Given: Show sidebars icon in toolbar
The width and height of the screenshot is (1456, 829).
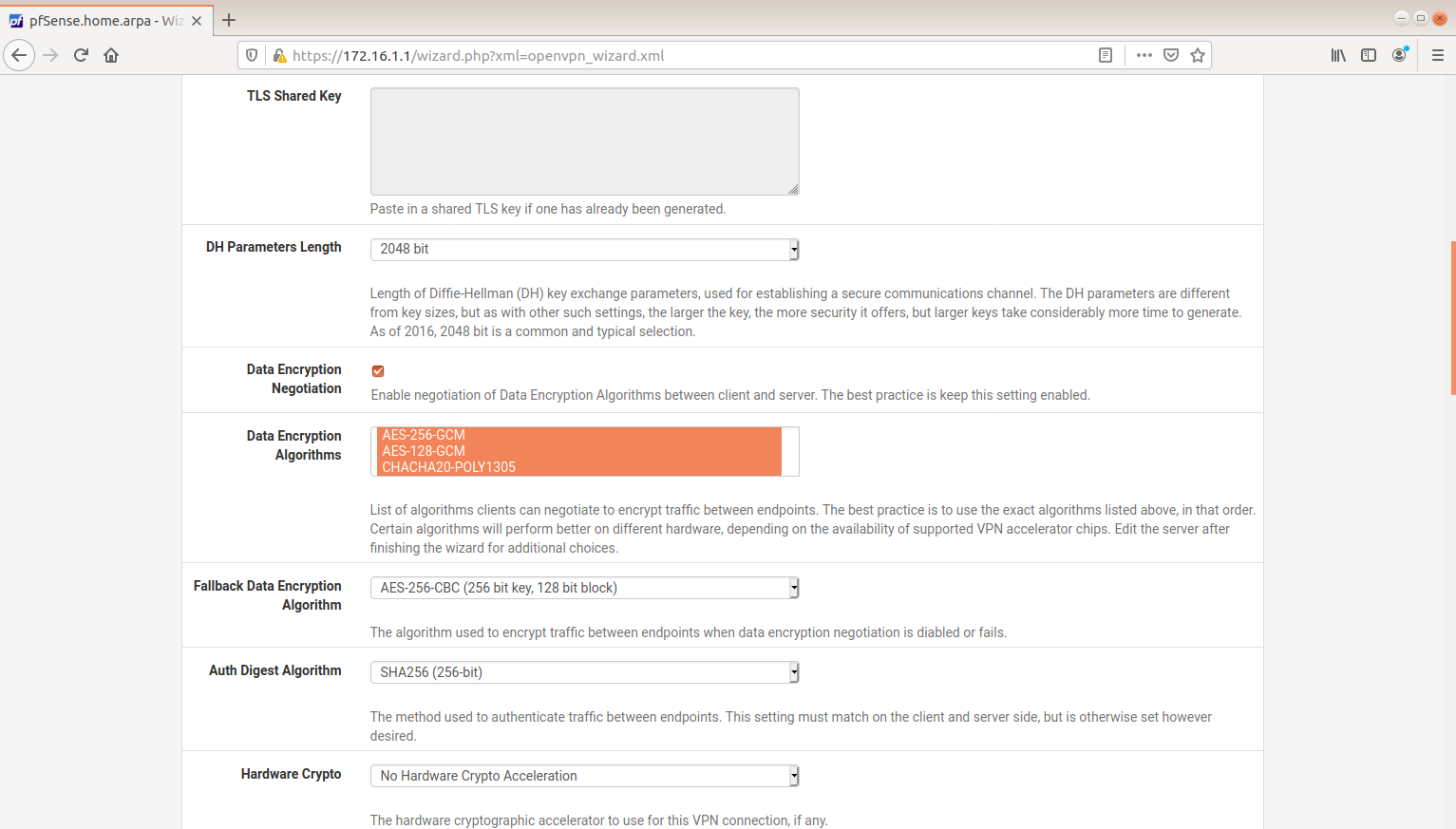Looking at the screenshot, I should pos(1369,55).
